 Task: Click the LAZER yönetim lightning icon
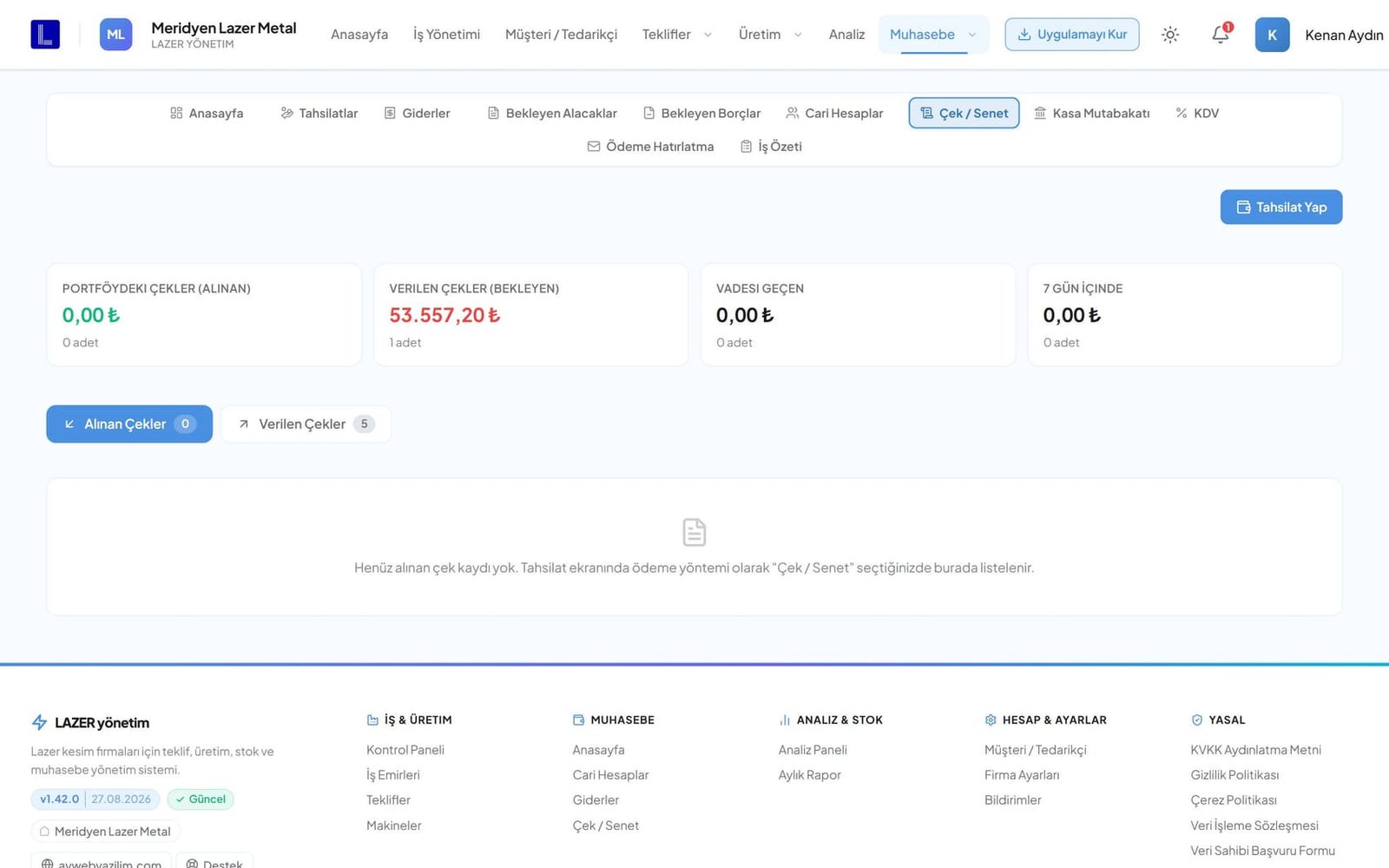[x=39, y=722]
